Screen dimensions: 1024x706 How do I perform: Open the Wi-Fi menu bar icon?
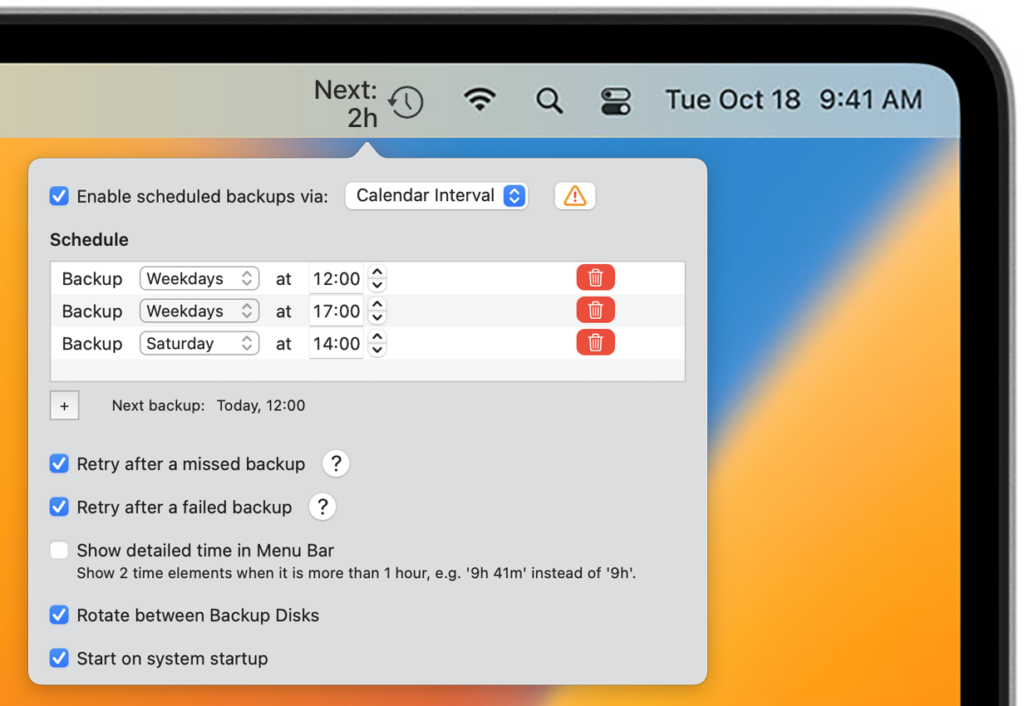479,100
